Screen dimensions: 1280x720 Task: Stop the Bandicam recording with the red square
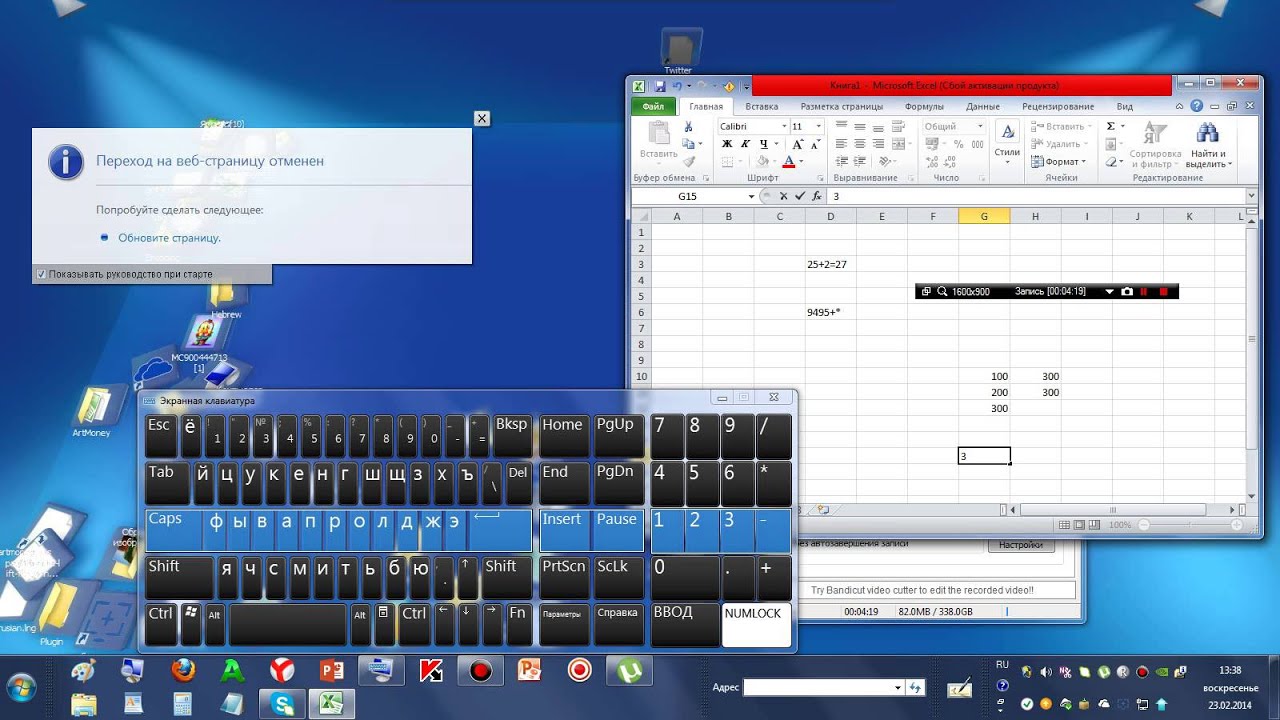coord(1163,291)
